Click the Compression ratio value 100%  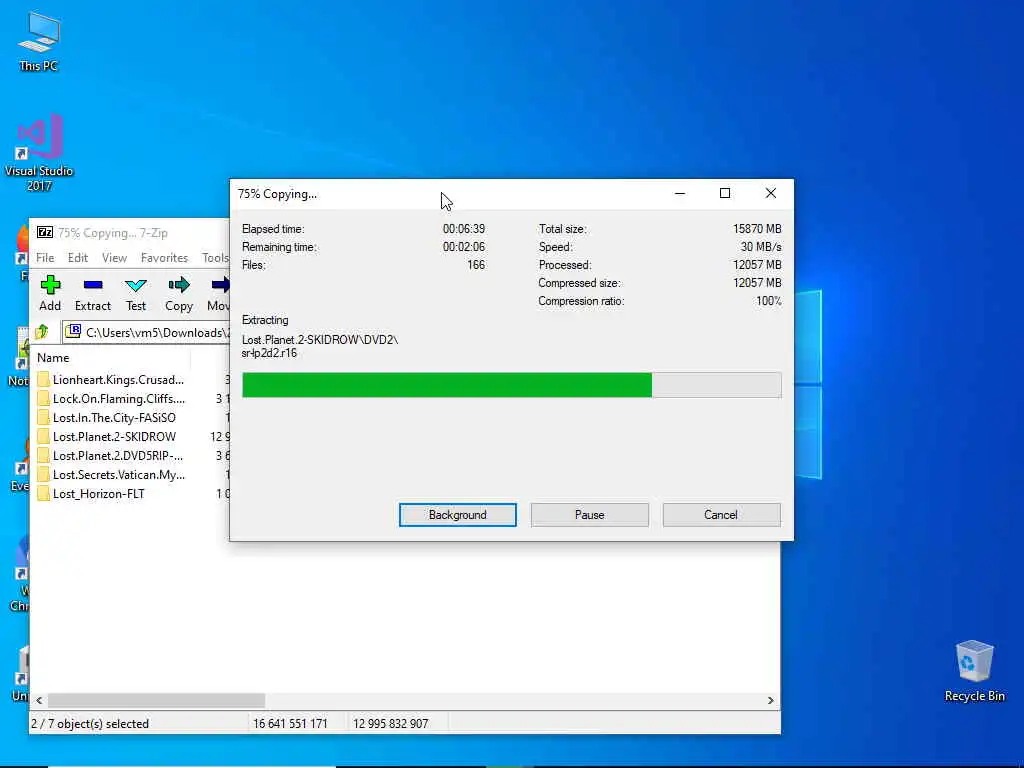tap(769, 301)
